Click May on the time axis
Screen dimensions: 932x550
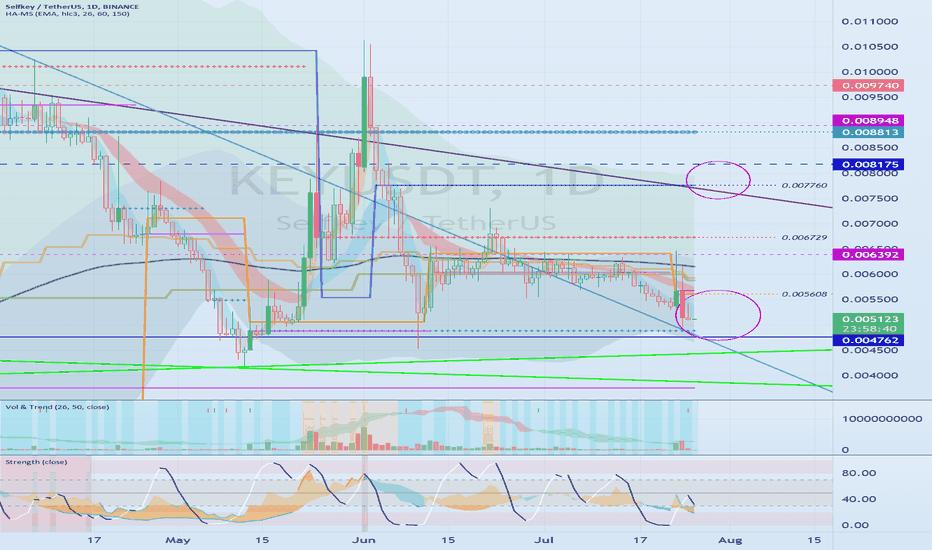178,540
